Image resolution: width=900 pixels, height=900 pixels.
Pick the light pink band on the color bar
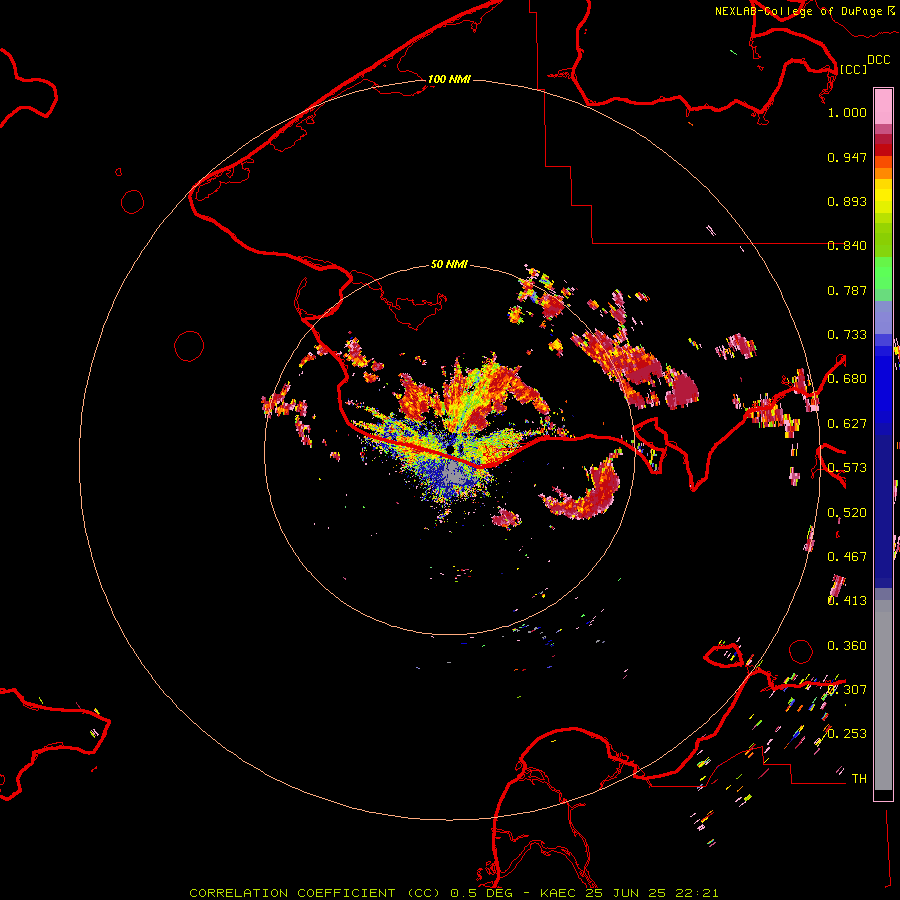point(883,107)
